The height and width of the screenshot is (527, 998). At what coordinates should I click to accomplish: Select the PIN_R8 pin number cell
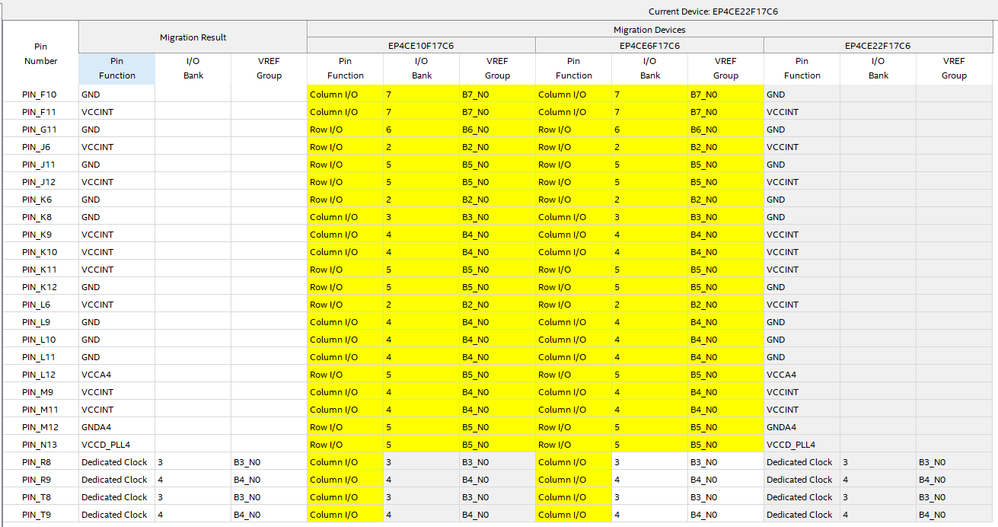click(36, 462)
